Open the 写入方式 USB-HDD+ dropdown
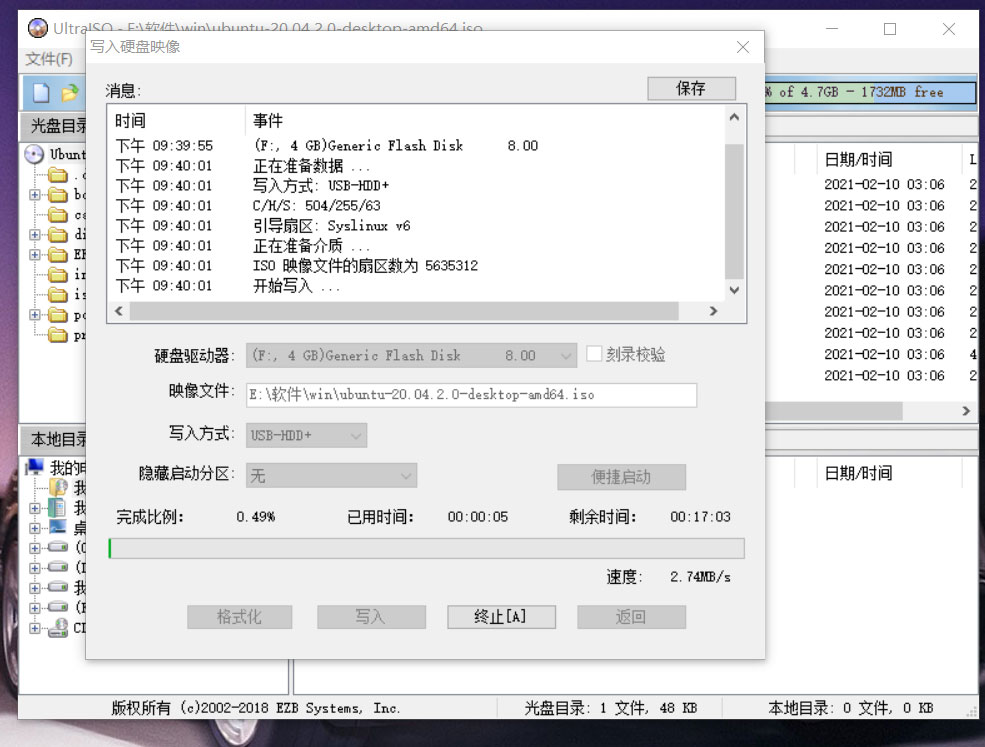Viewport: 985px width, 747px height. (x=307, y=435)
